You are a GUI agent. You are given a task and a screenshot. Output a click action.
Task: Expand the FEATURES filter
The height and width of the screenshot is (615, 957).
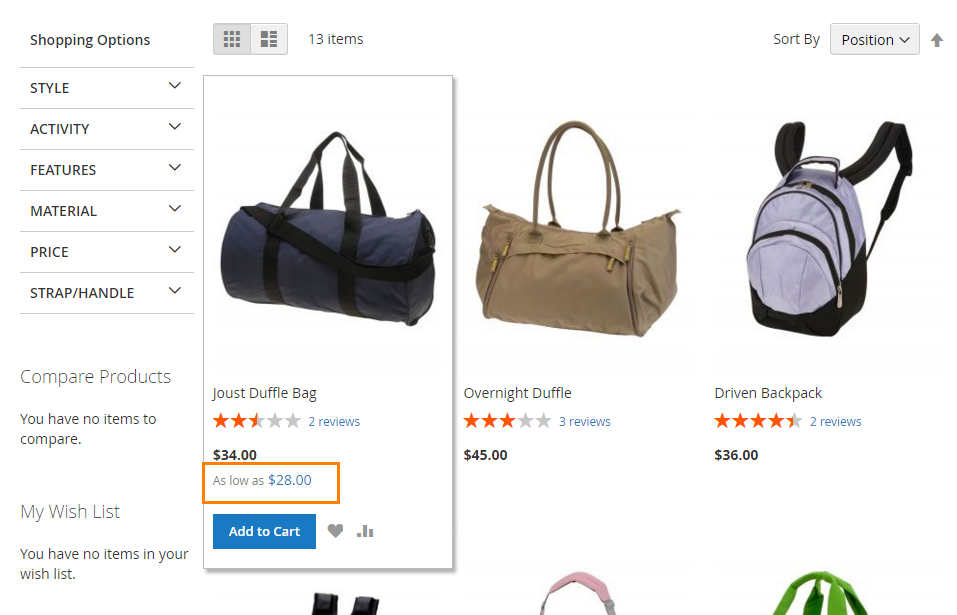(x=107, y=170)
